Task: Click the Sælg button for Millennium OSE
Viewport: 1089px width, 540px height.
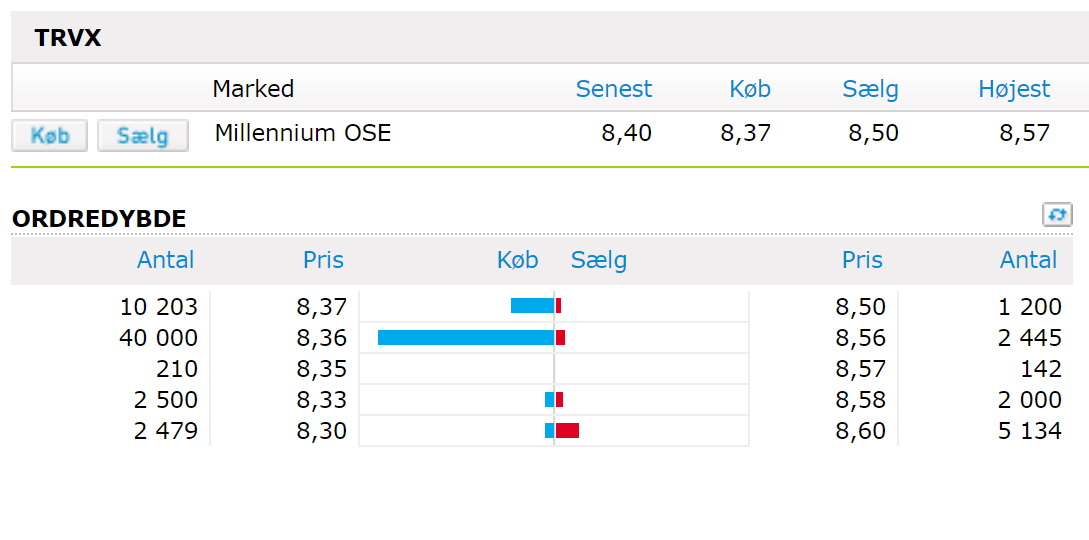Action: pos(143,135)
